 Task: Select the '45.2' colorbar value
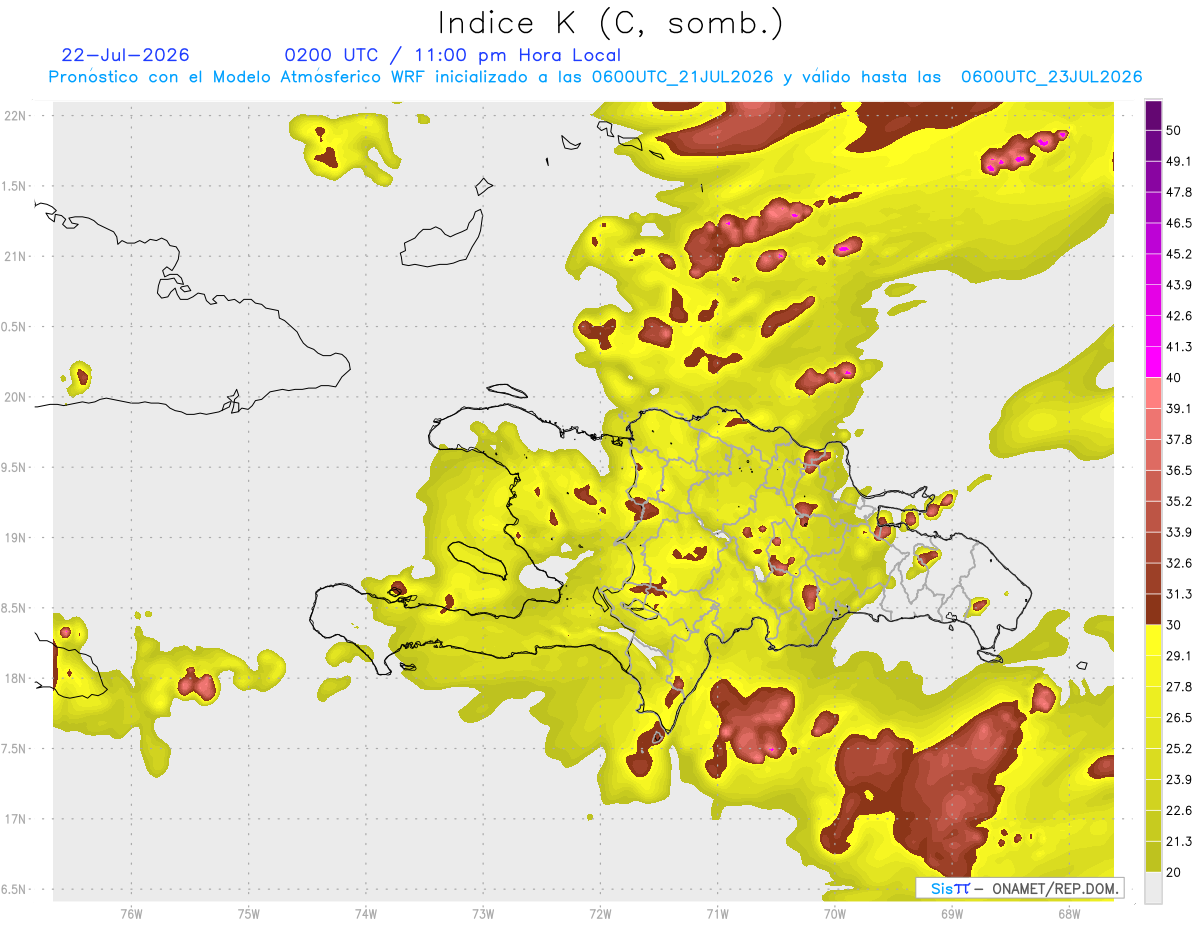click(x=1178, y=254)
